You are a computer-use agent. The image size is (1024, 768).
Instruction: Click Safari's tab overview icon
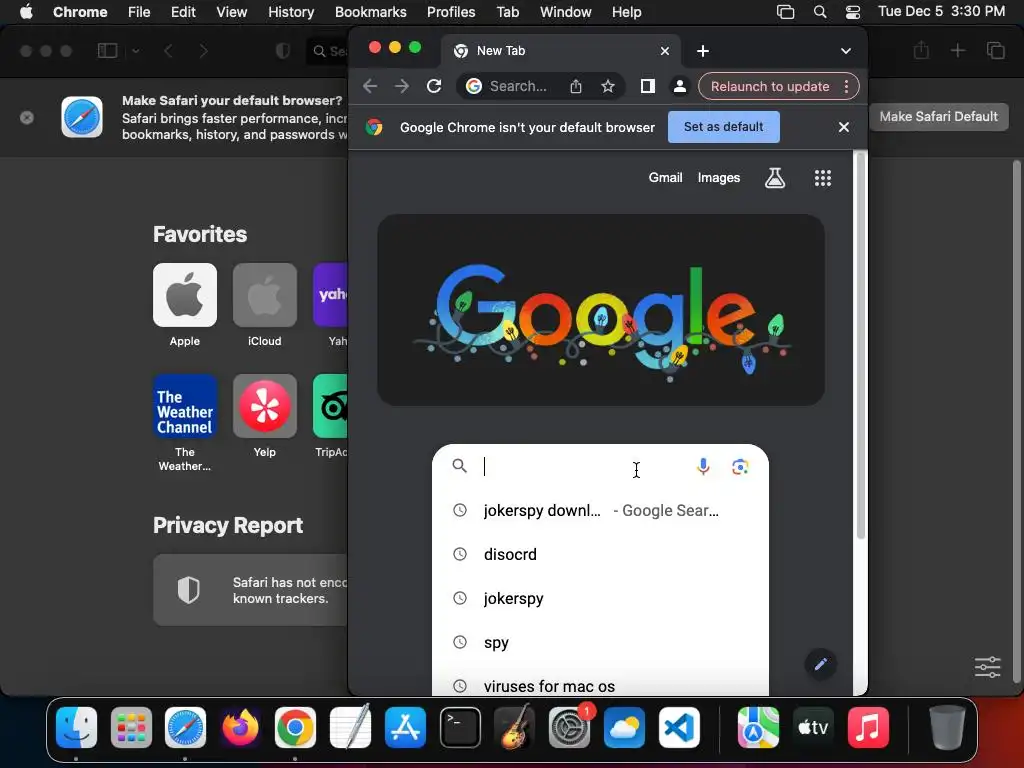click(x=995, y=50)
